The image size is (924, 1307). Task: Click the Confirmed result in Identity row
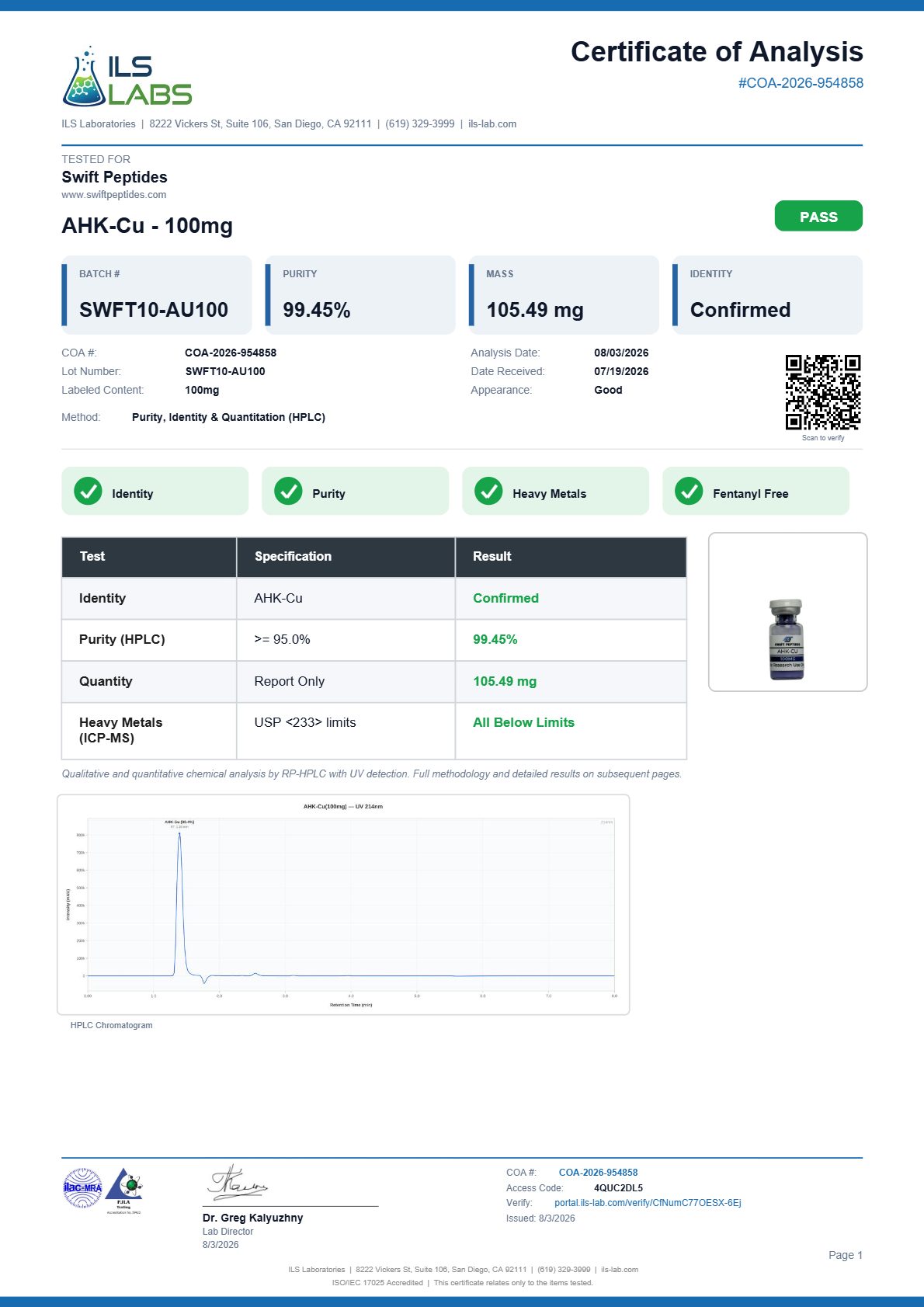[x=505, y=598]
